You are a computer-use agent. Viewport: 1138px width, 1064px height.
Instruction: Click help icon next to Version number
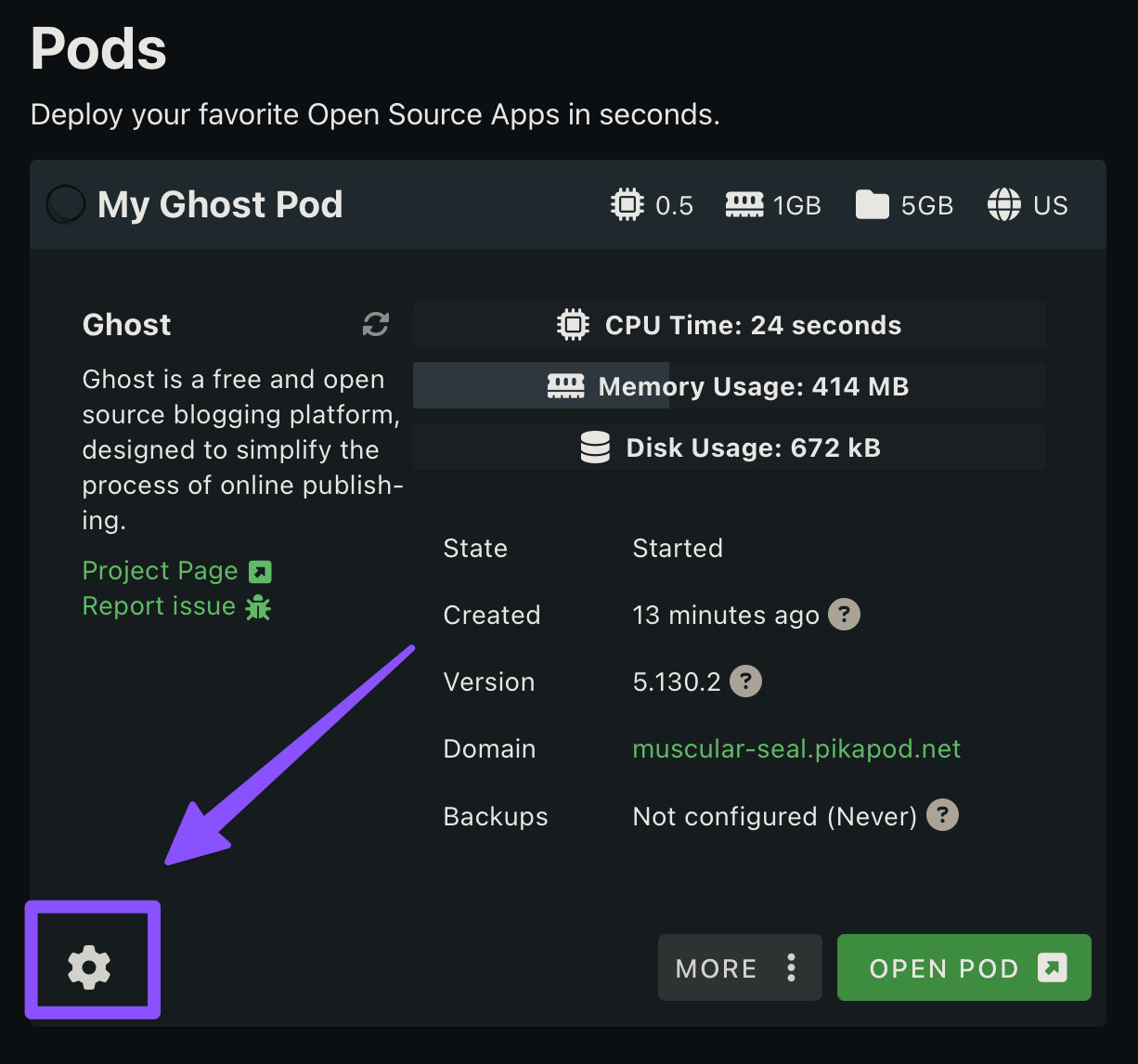coord(745,681)
